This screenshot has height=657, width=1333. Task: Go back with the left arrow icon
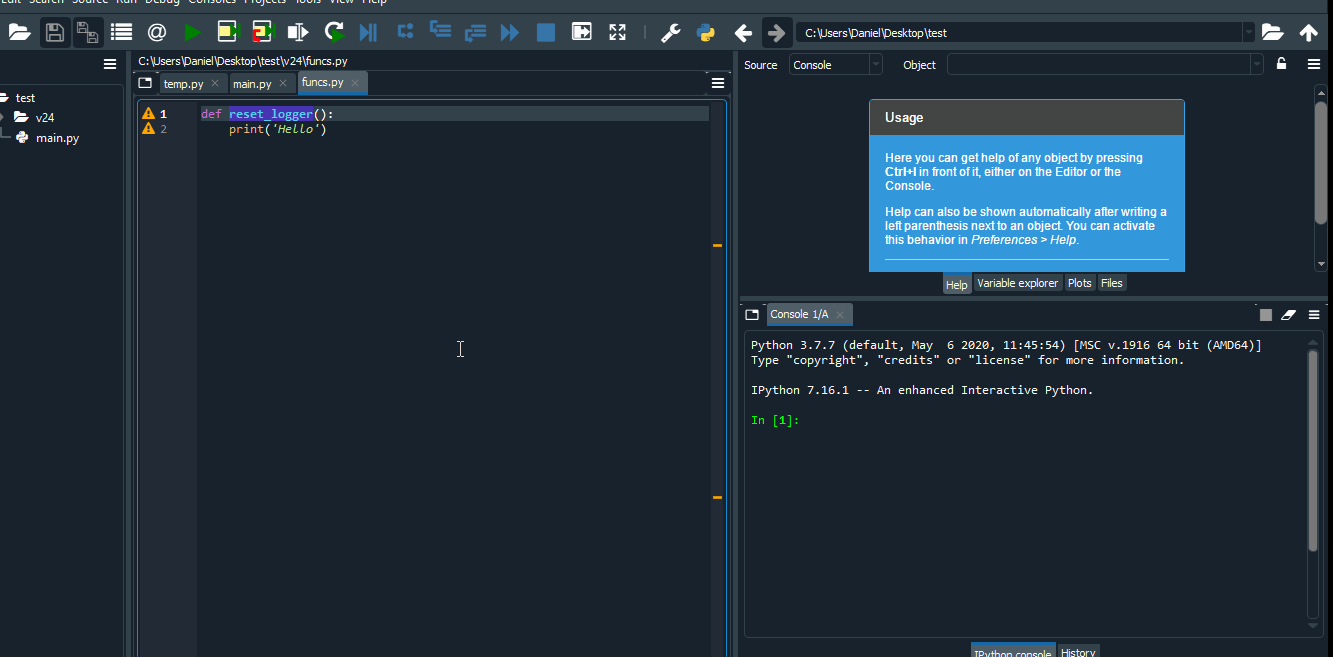(x=743, y=33)
